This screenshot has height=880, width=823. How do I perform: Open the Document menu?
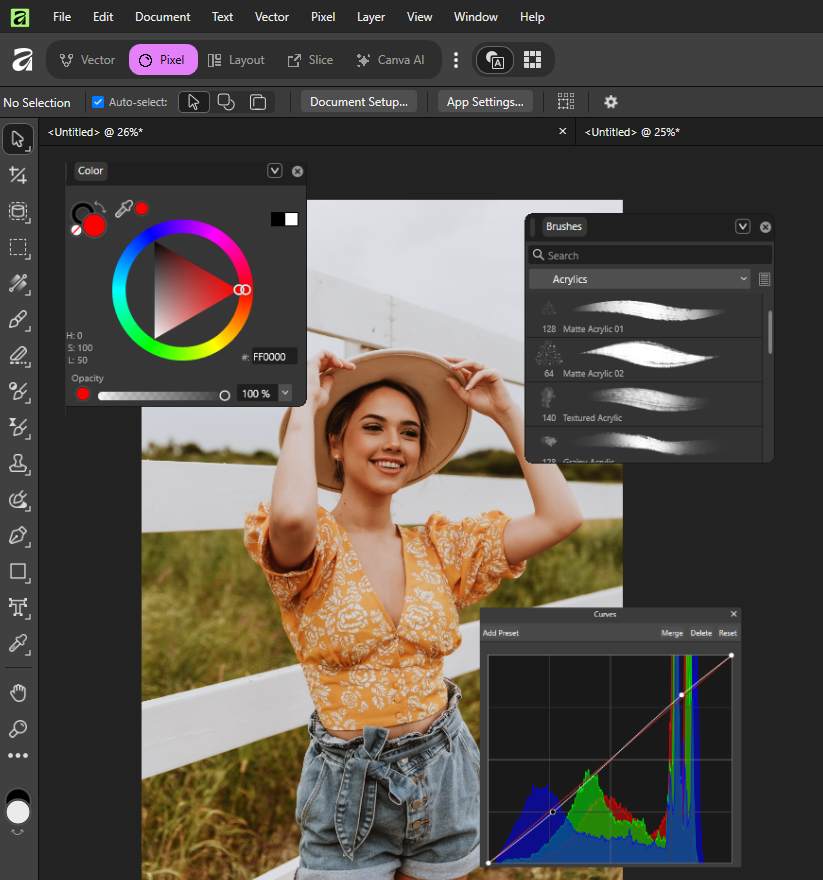(163, 17)
